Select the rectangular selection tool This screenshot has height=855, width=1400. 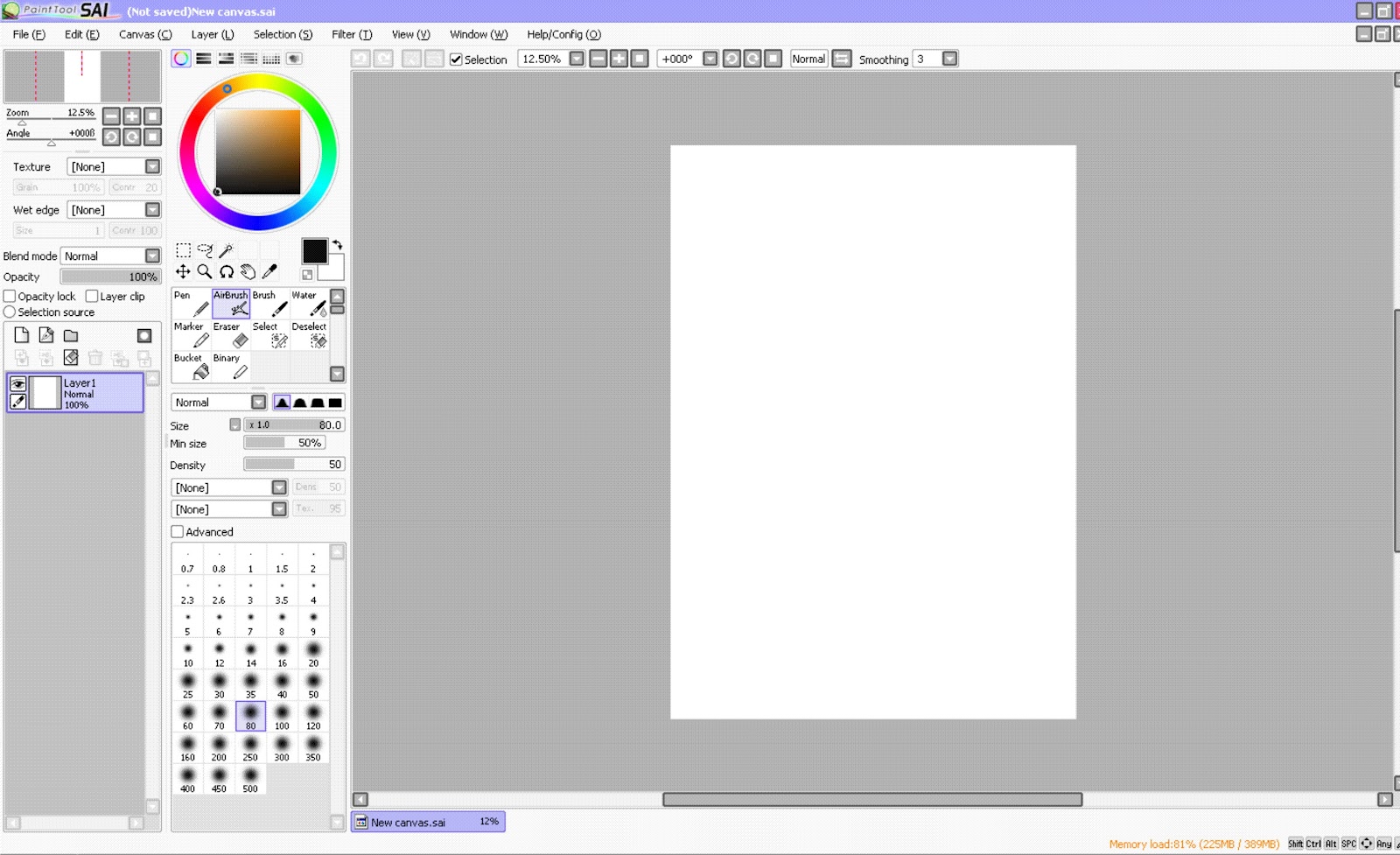(x=182, y=249)
